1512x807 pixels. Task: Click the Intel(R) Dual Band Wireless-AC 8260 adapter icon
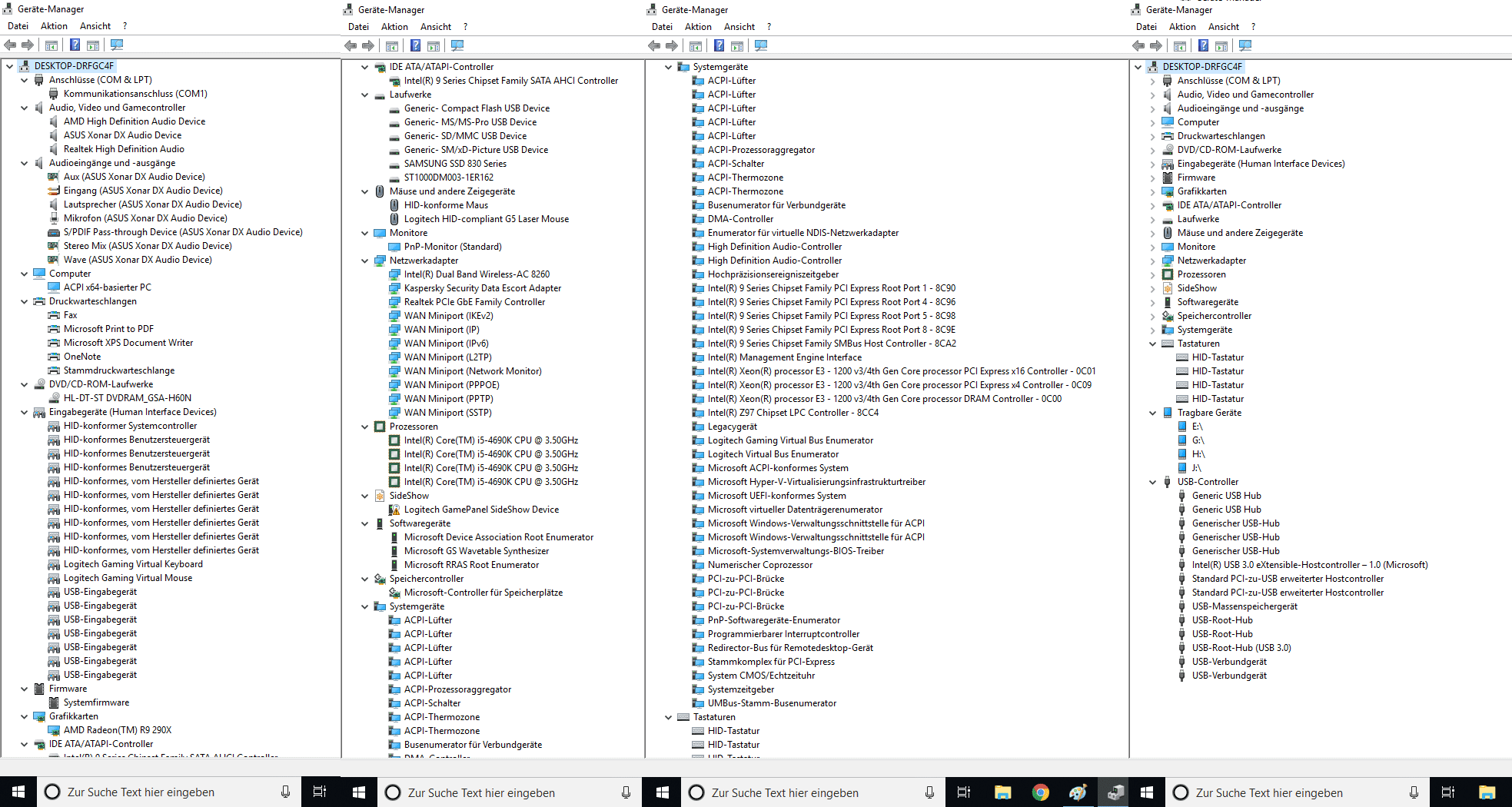[x=394, y=274]
